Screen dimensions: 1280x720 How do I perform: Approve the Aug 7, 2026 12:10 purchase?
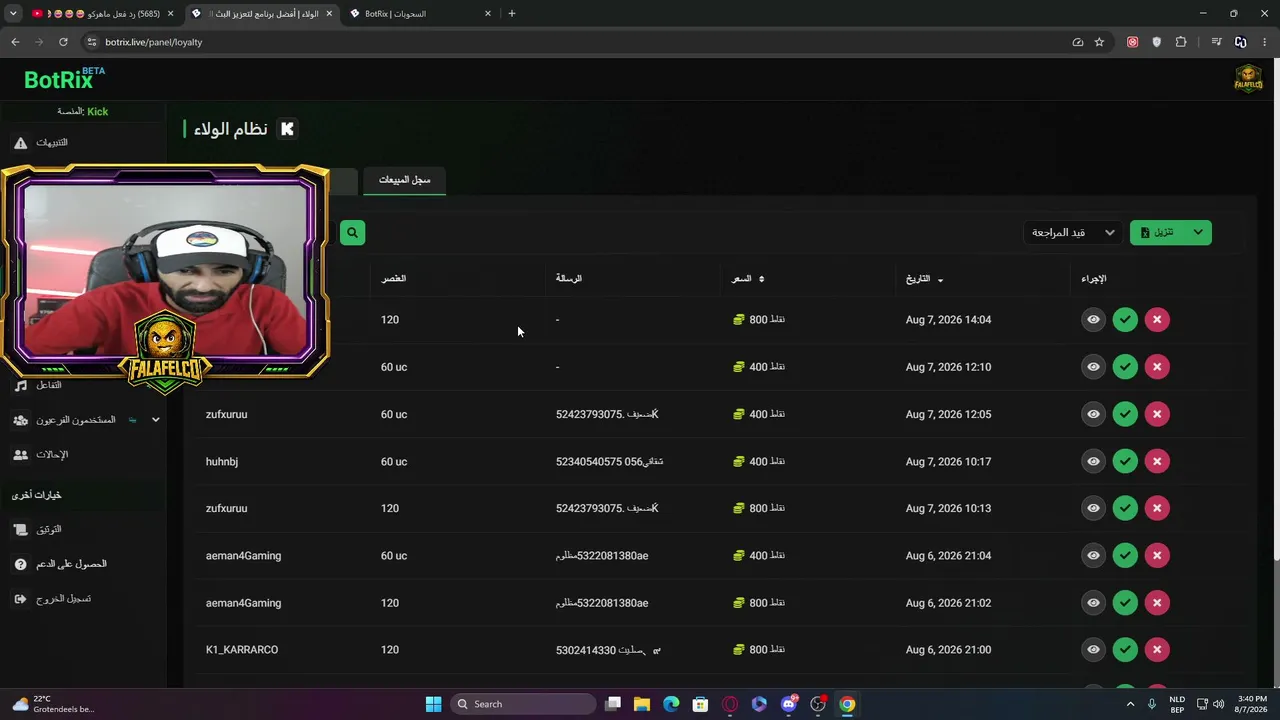(x=1125, y=367)
